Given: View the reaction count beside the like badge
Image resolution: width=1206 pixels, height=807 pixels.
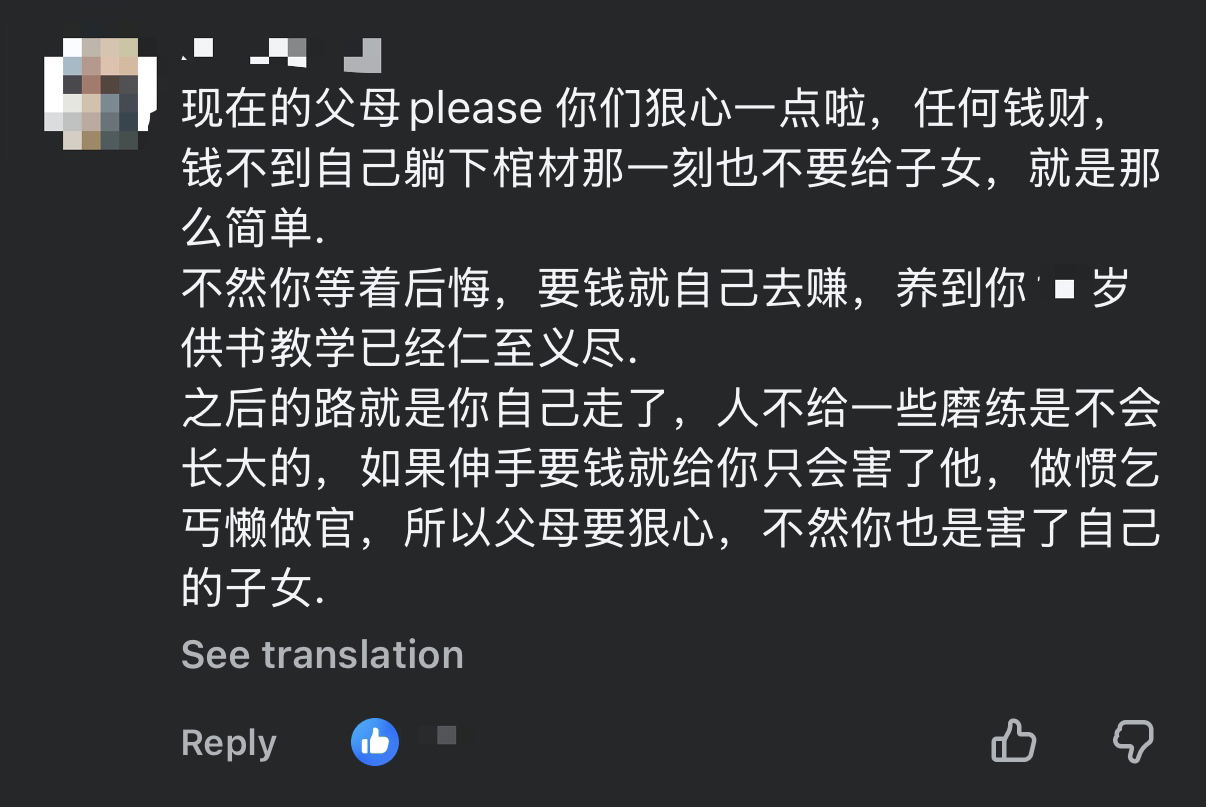Looking at the screenshot, I should click(446, 737).
